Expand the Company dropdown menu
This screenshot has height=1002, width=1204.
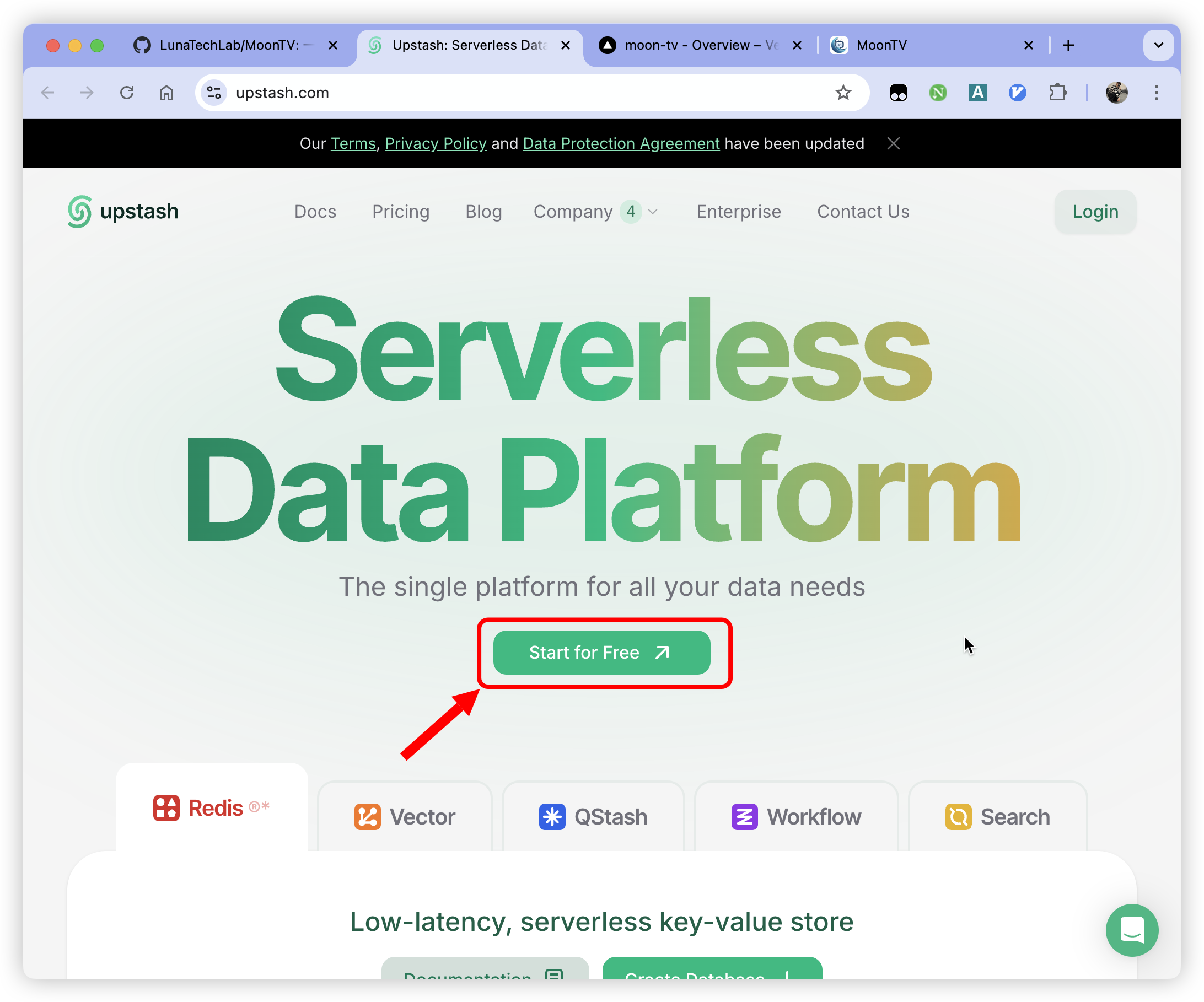[594, 212]
